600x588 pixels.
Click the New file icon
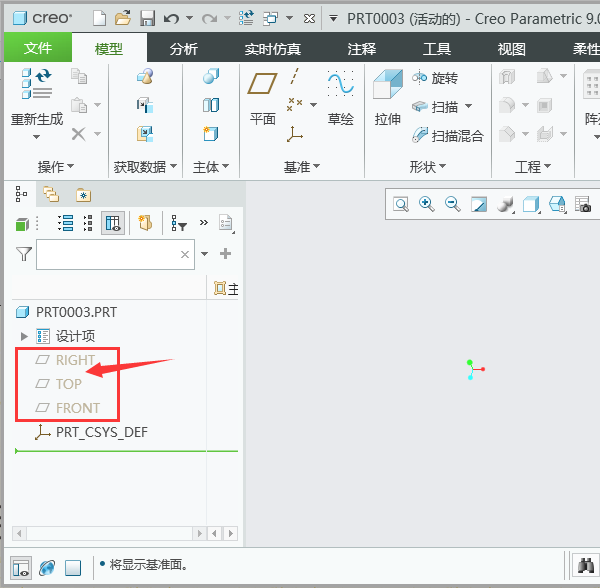99,18
